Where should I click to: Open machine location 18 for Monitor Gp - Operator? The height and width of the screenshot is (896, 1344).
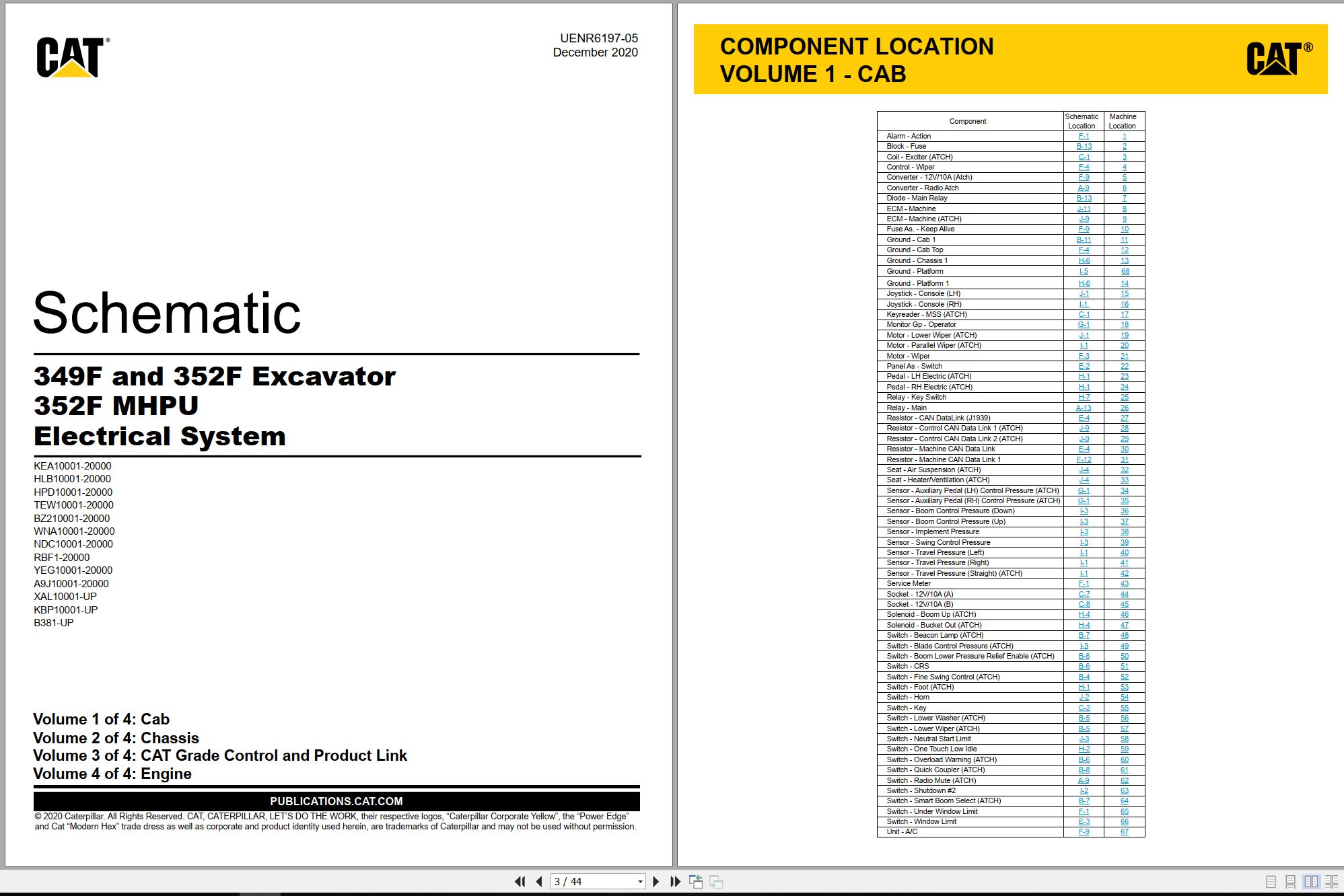tap(1124, 325)
